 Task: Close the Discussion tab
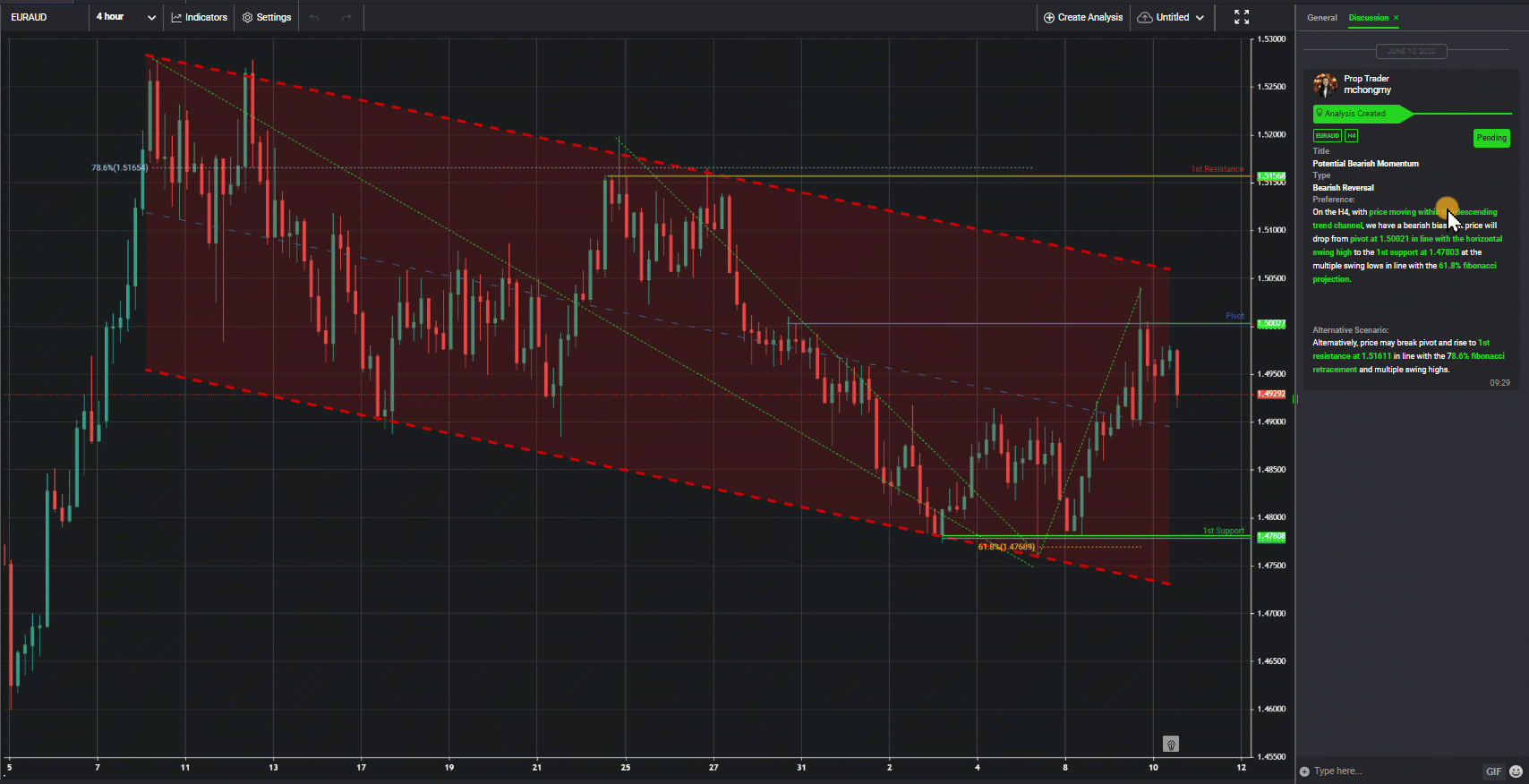coord(1396,18)
